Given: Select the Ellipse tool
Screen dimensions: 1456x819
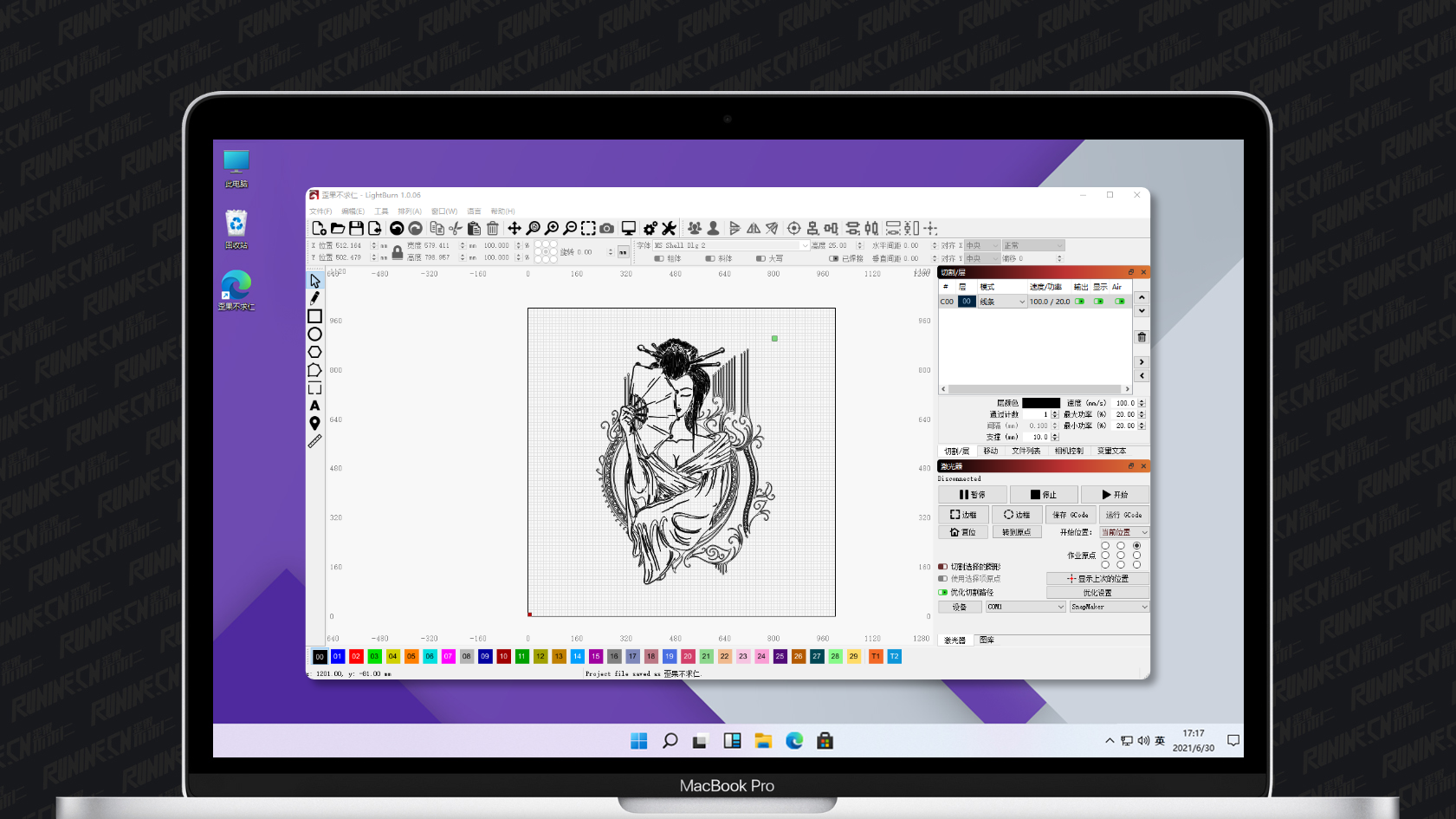Looking at the screenshot, I should pyautogui.click(x=315, y=334).
